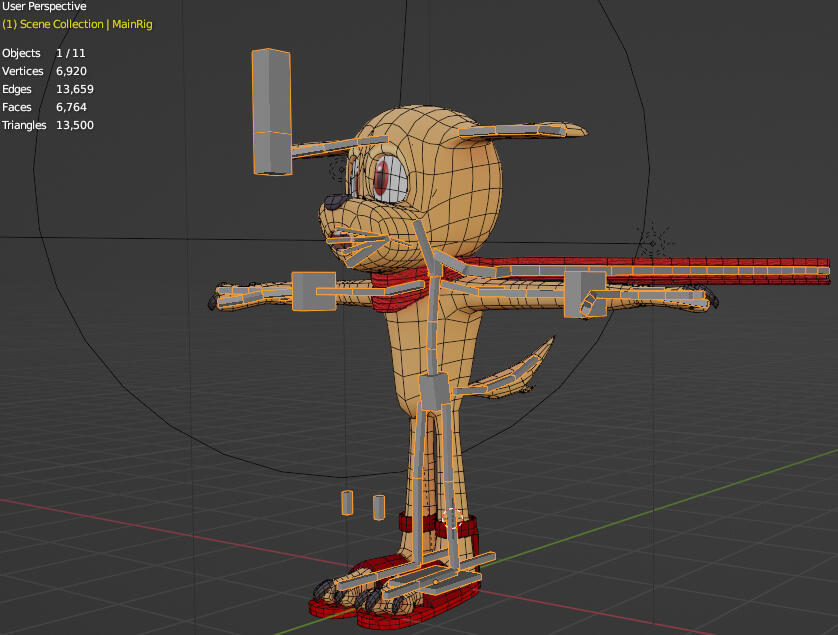Select the character's black nose
Viewport: 838px width, 635px height.
[336, 200]
